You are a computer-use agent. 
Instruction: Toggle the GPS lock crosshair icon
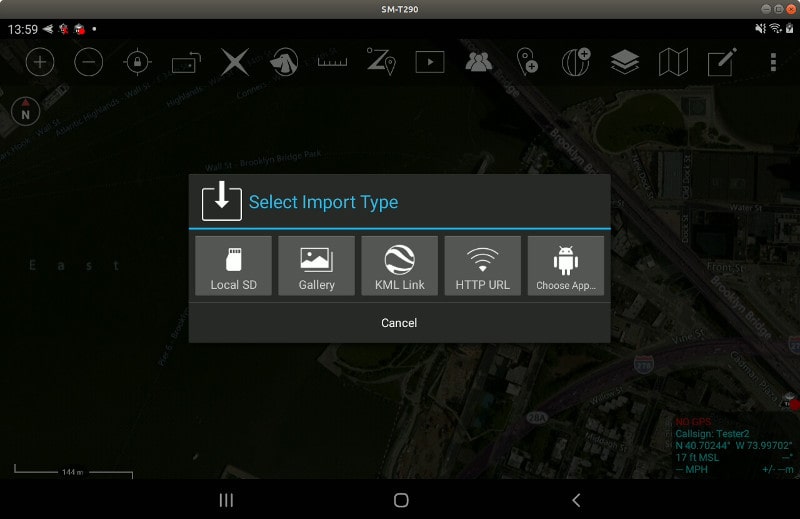(137, 62)
